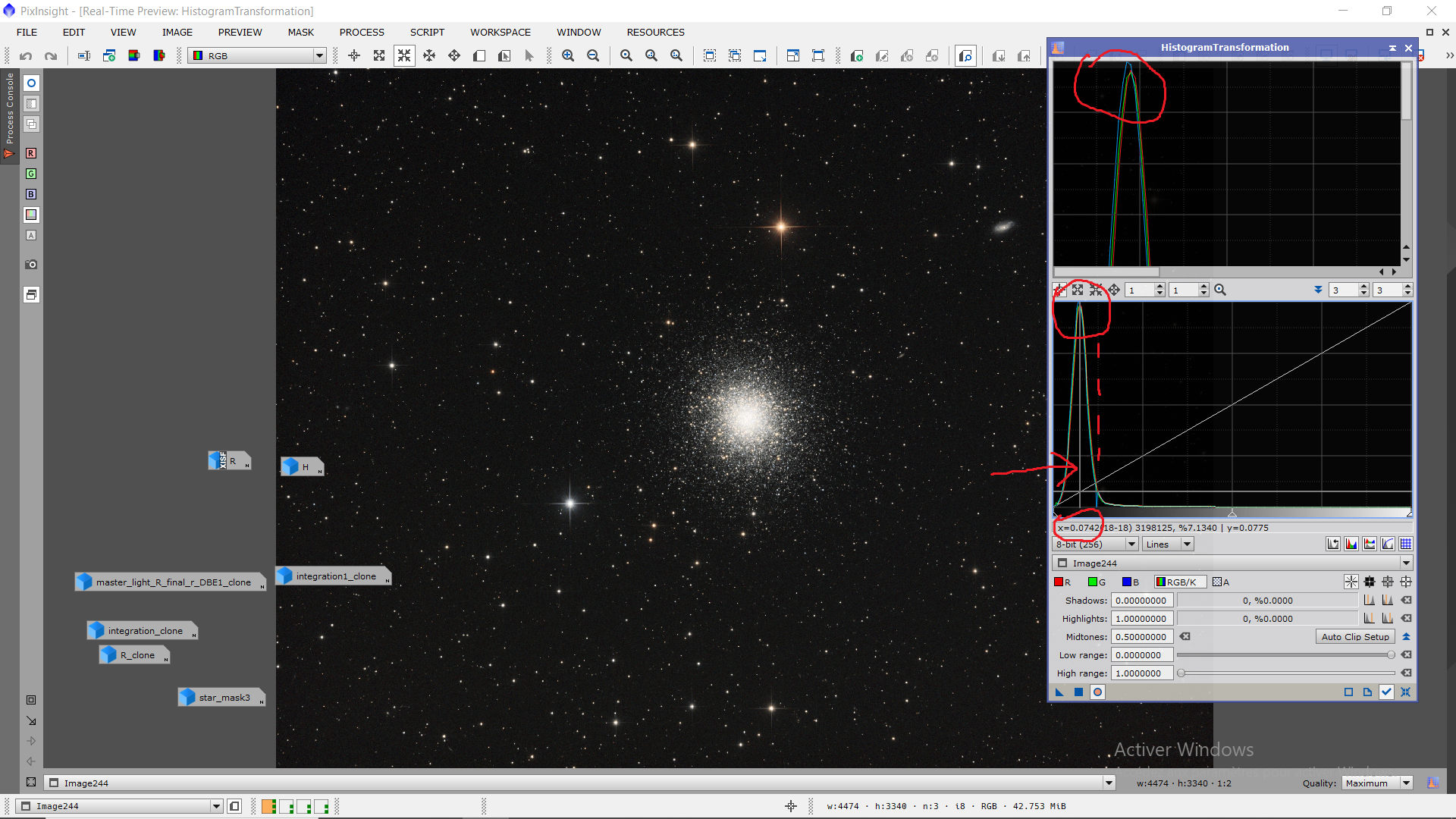Click the Shadows value input field
This screenshot has width=1456, height=819.
pos(1142,601)
